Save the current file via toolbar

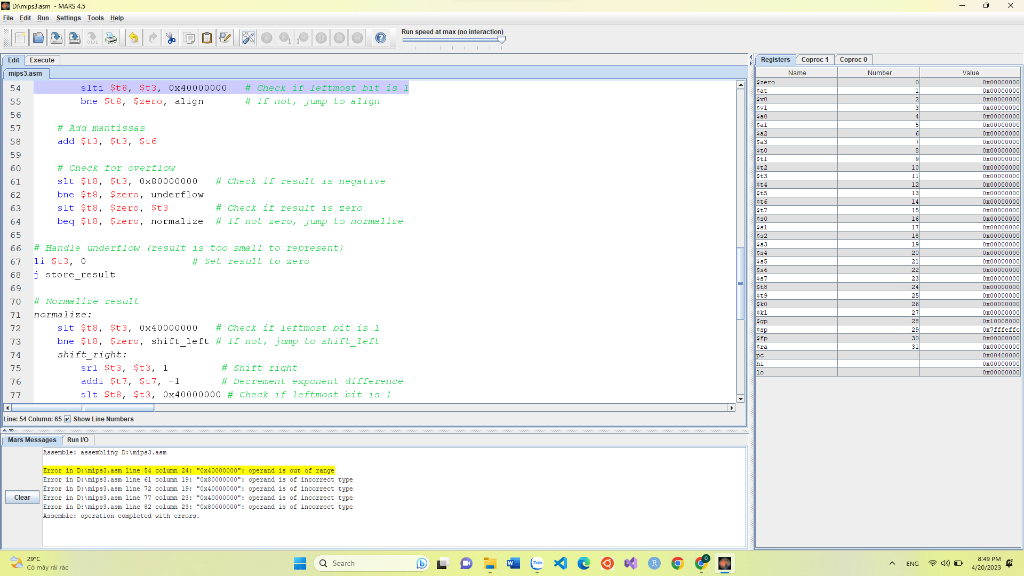56,38
